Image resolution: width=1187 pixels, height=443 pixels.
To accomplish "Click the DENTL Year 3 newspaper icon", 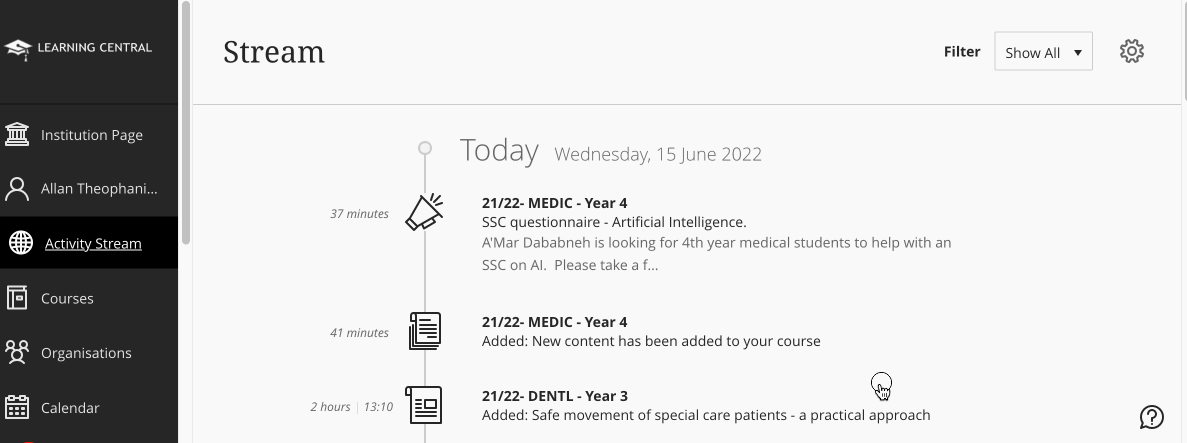I will [424, 405].
